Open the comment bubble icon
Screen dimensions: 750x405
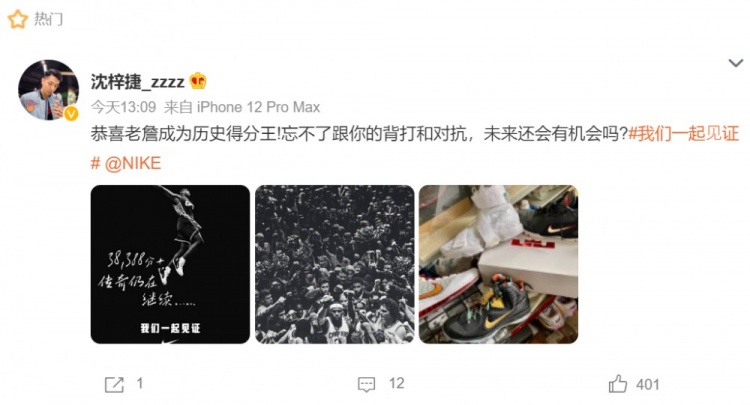click(366, 384)
